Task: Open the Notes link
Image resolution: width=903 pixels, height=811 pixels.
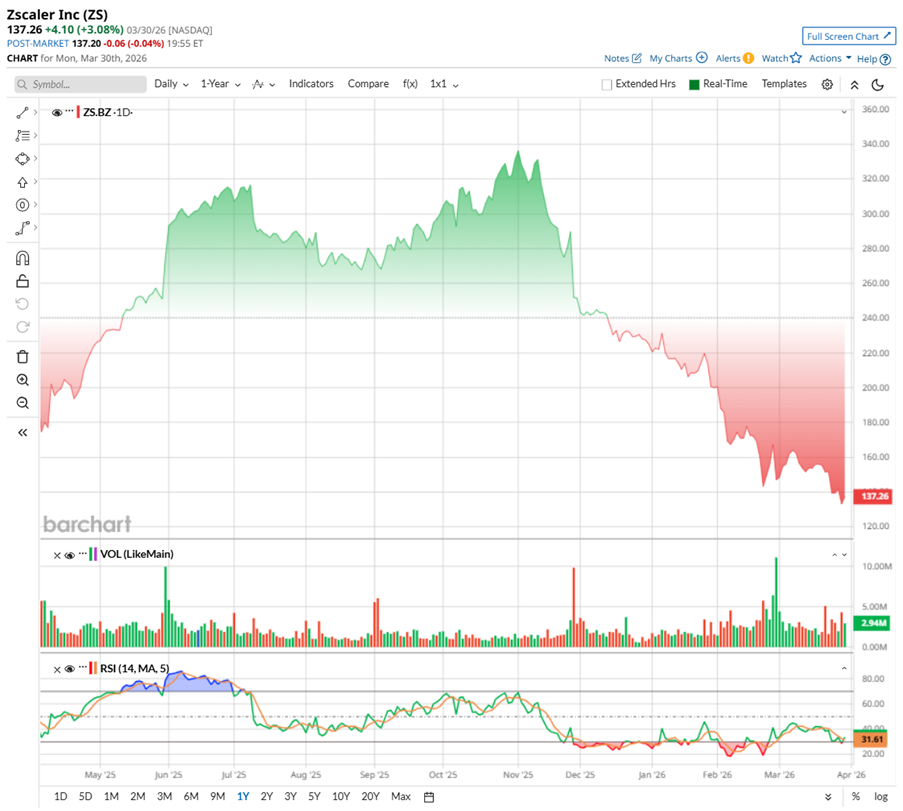Action: pyautogui.click(x=616, y=58)
